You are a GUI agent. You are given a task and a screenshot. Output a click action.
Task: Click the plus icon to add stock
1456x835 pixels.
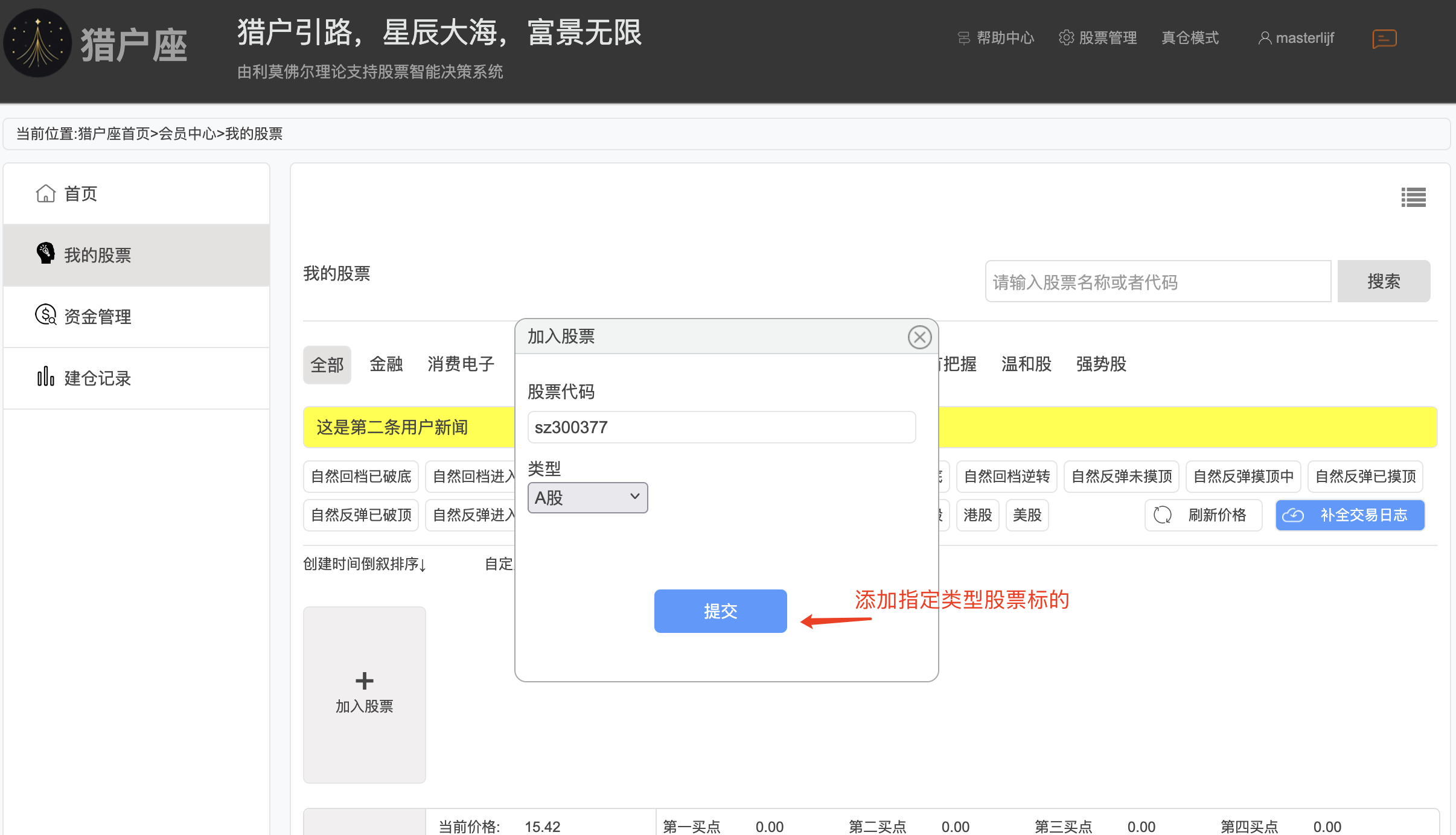coord(365,681)
